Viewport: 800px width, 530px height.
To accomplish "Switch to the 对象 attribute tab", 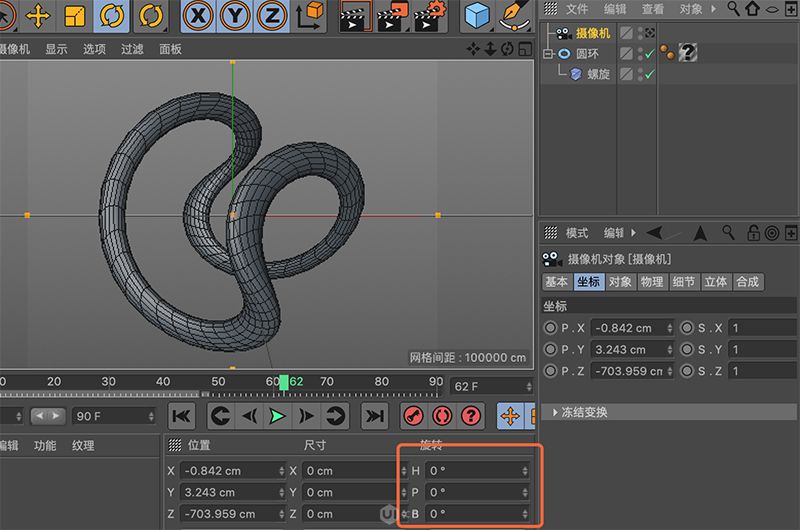I will tap(620, 282).
